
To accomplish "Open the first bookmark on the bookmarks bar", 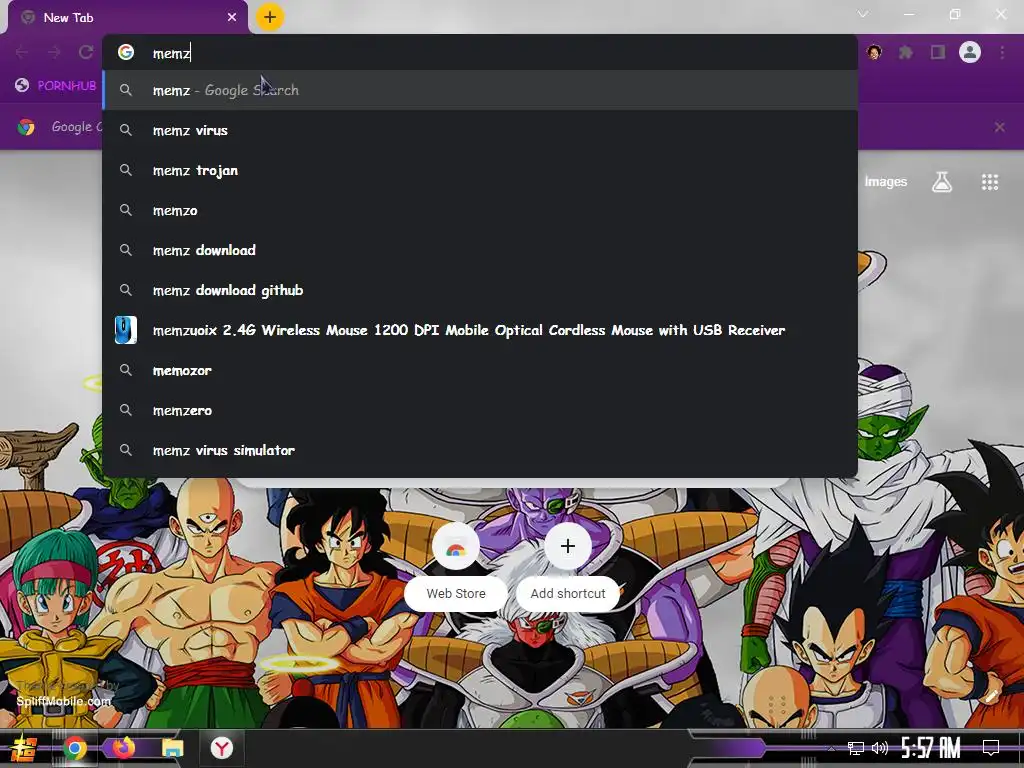I will pyautogui.click(x=56, y=86).
